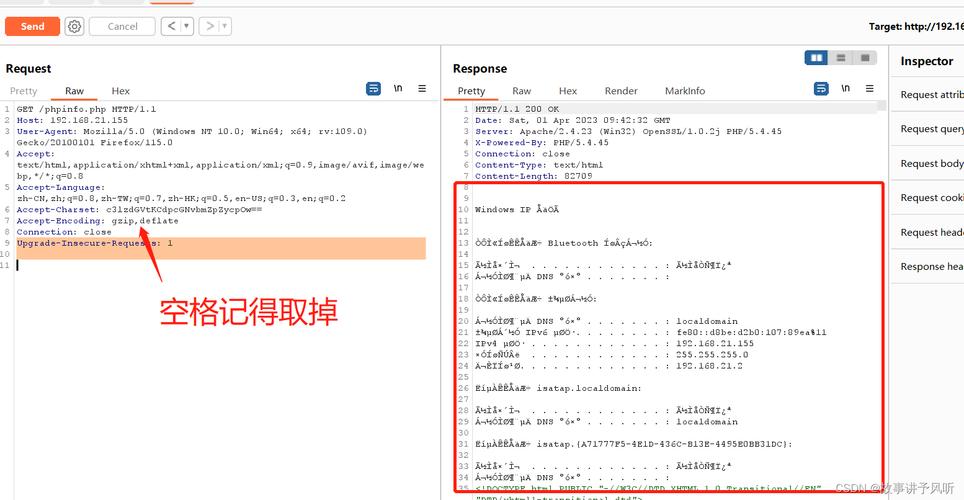Image resolution: width=964 pixels, height=500 pixels.
Task: Select side-by-side layout icon
Action: pos(816,58)
